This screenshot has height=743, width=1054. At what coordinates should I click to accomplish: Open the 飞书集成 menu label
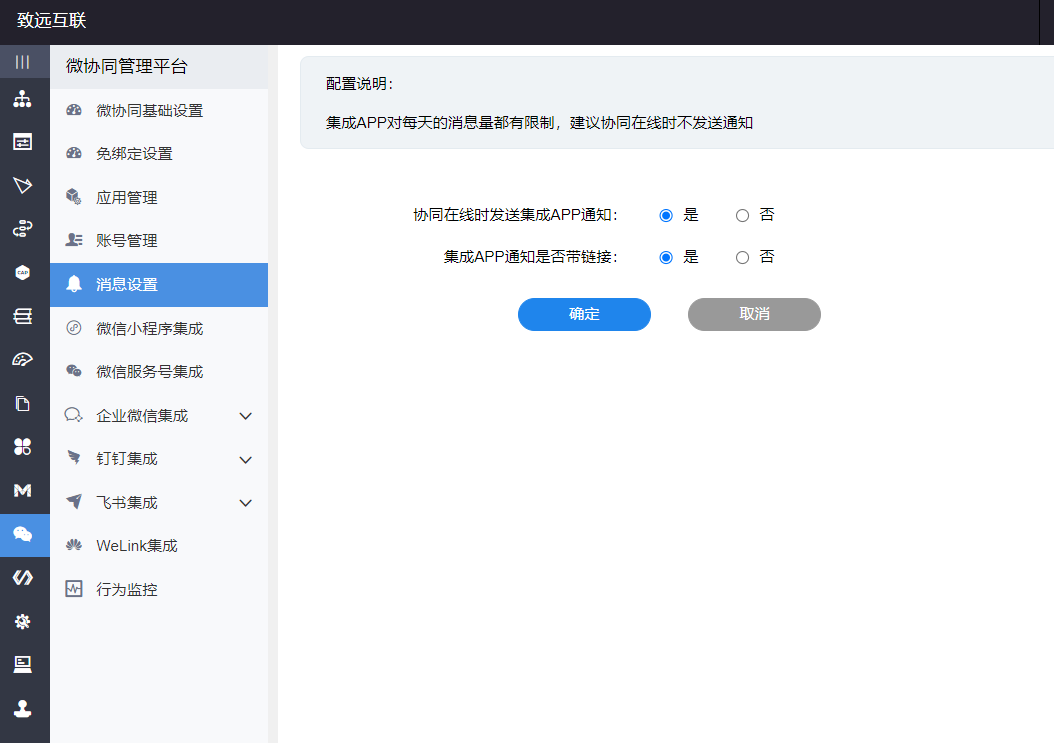(126, 502)
